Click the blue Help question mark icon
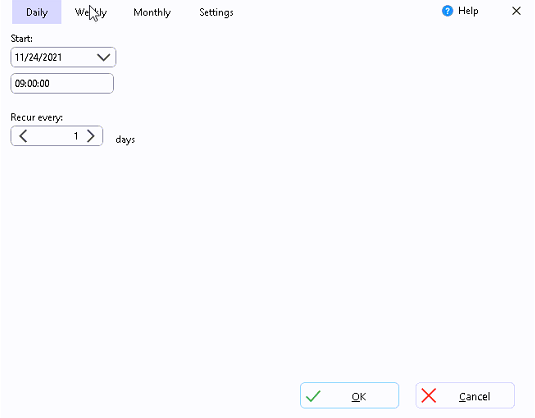The height and width of the screenshot is (418, 535). point(447,11)
